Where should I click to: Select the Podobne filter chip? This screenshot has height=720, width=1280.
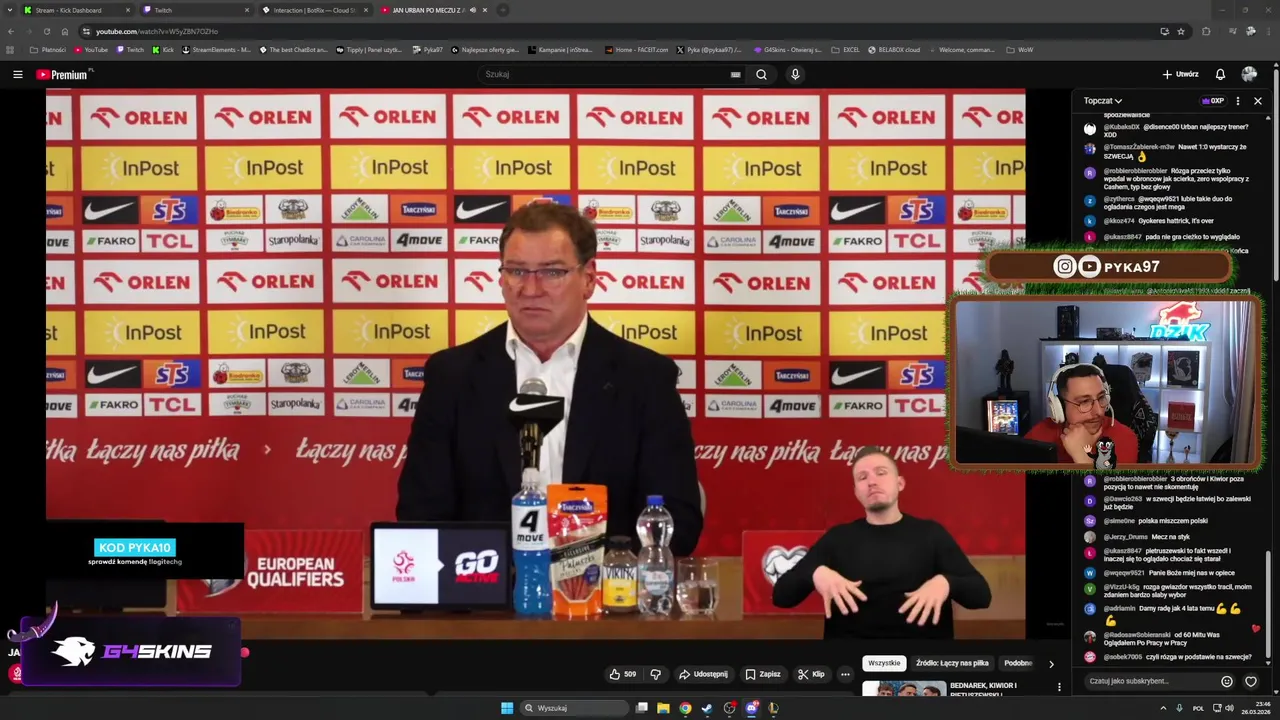point(1018,663)
